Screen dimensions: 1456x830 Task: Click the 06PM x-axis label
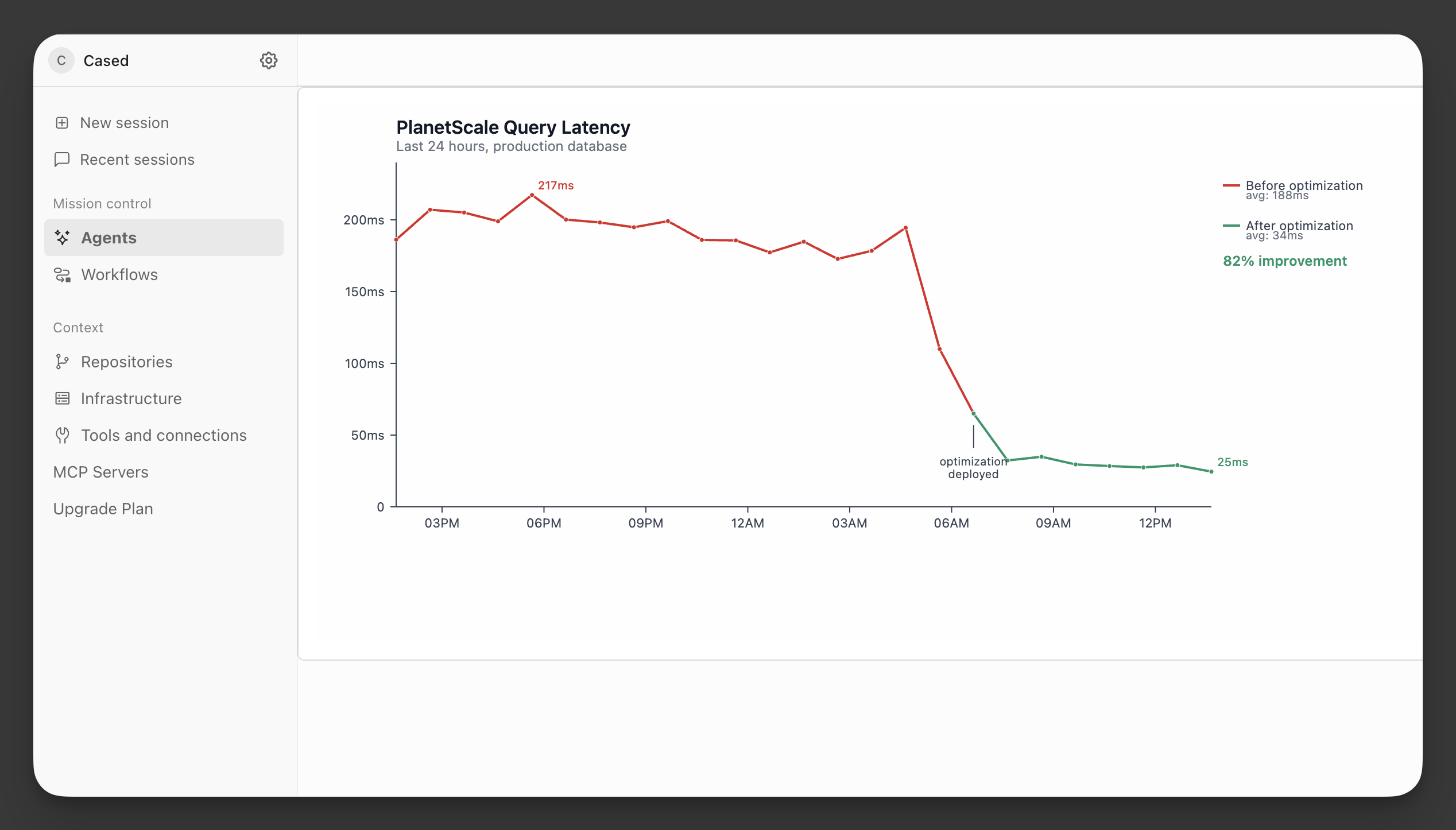(x=544, y=523)
